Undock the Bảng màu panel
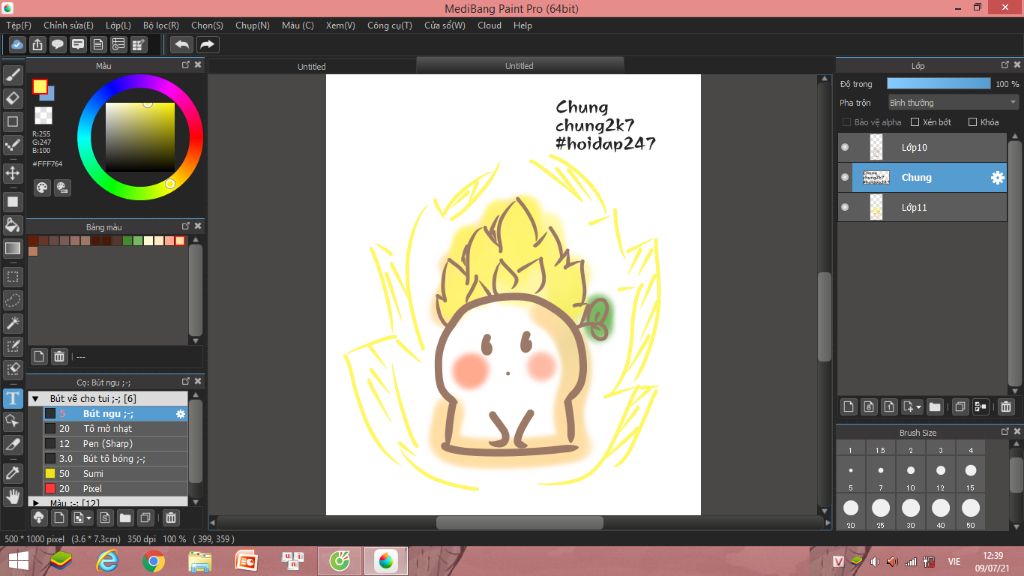This screenshot has width=1024, height=576. tap(185, 226)
